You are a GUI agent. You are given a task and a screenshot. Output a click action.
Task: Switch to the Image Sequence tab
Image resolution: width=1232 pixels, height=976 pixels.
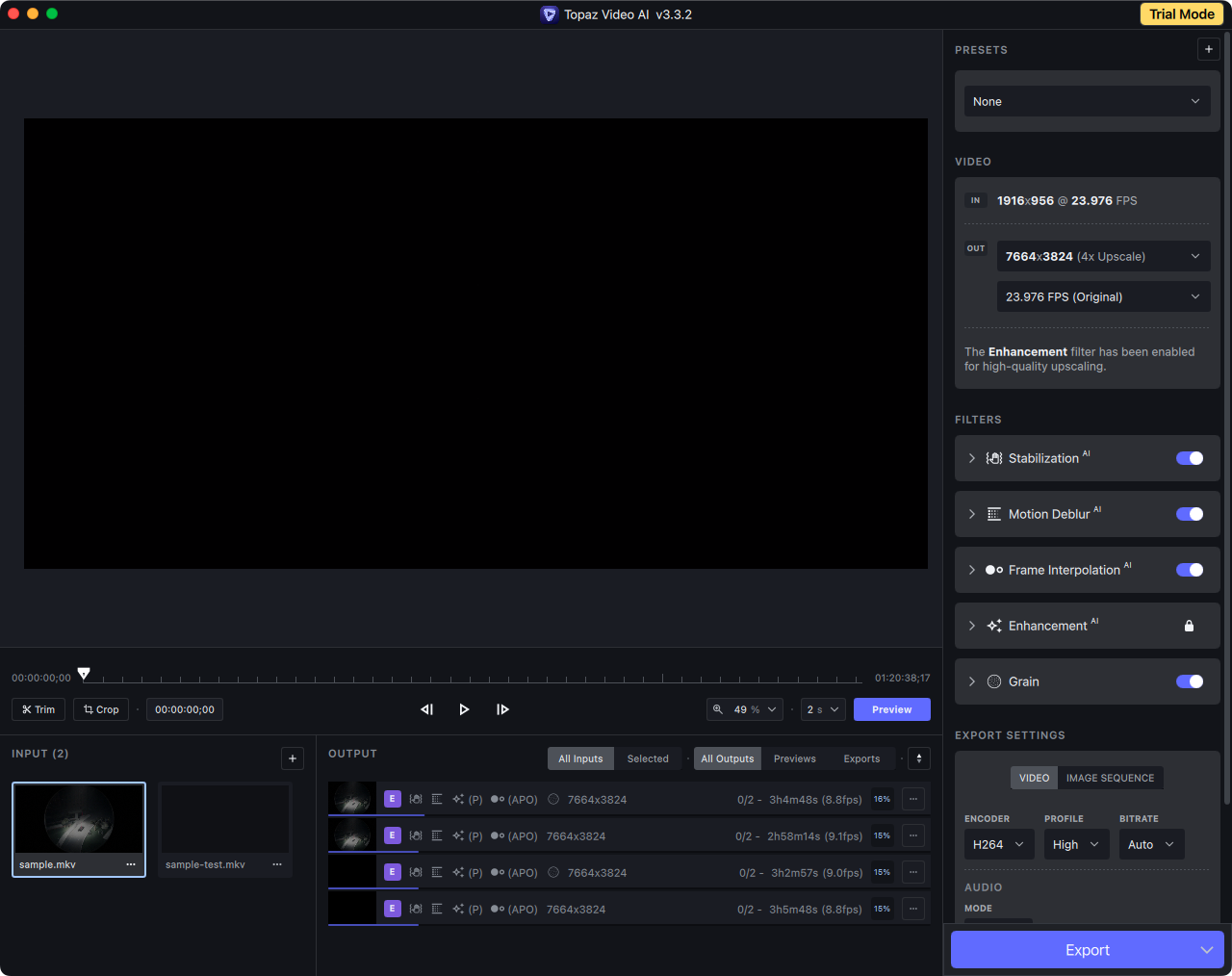tap(1110, 778)
